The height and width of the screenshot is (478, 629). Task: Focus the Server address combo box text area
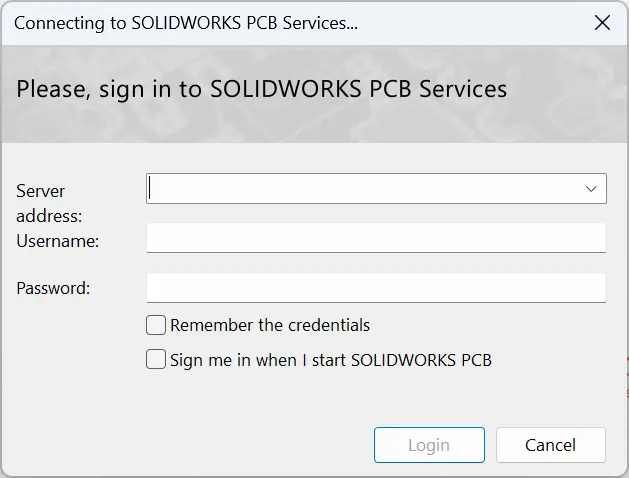tap(364, 188)
